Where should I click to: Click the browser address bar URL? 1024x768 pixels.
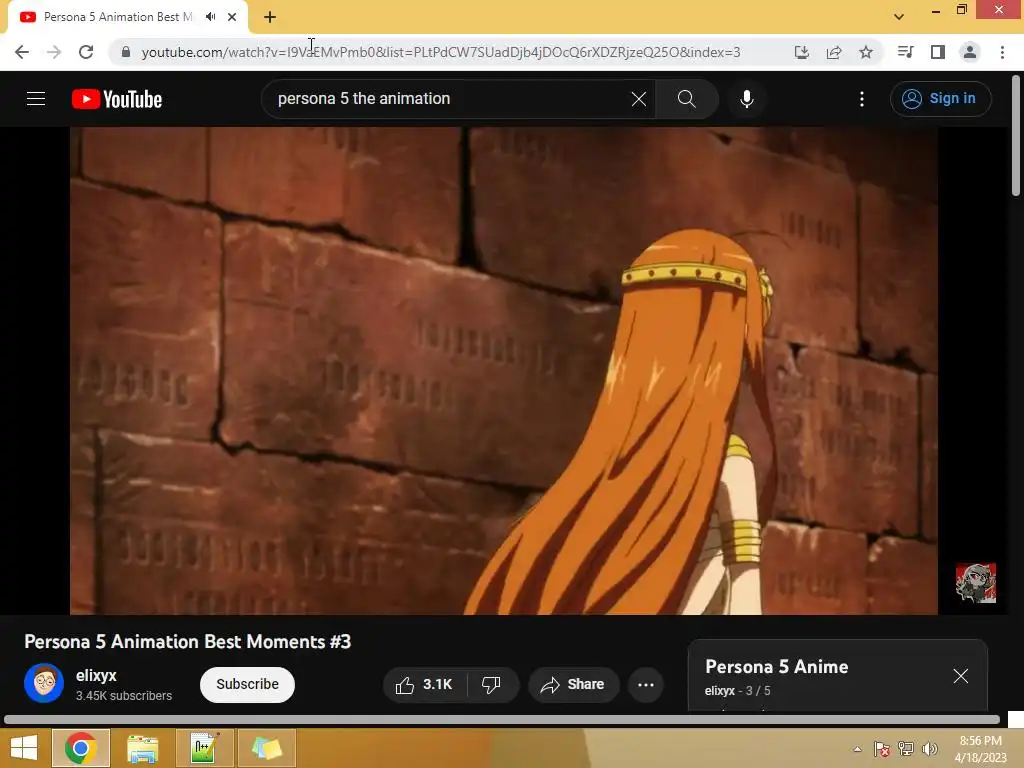[x=441, y=52]
